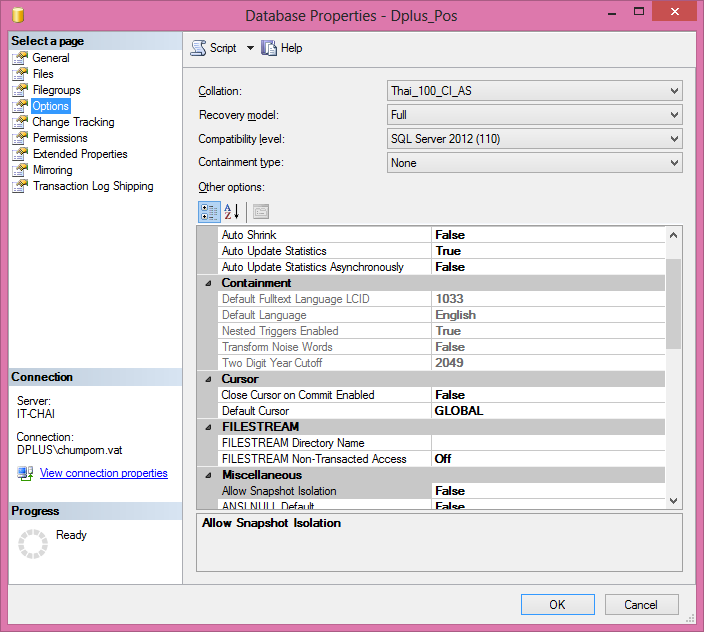Open the Mirroring page
This screenshot has height=632, width=704.
pos(53,170)
